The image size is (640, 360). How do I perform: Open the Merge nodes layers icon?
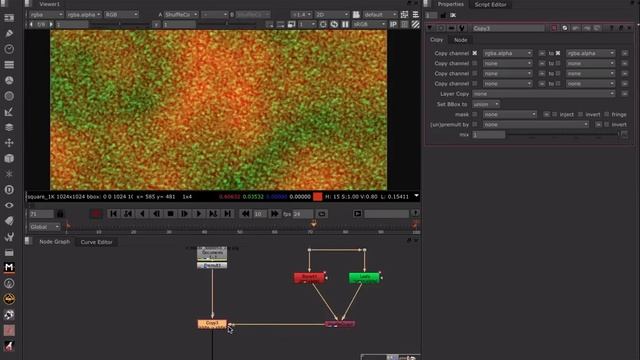pyautogui.click(x=9, y=127)
